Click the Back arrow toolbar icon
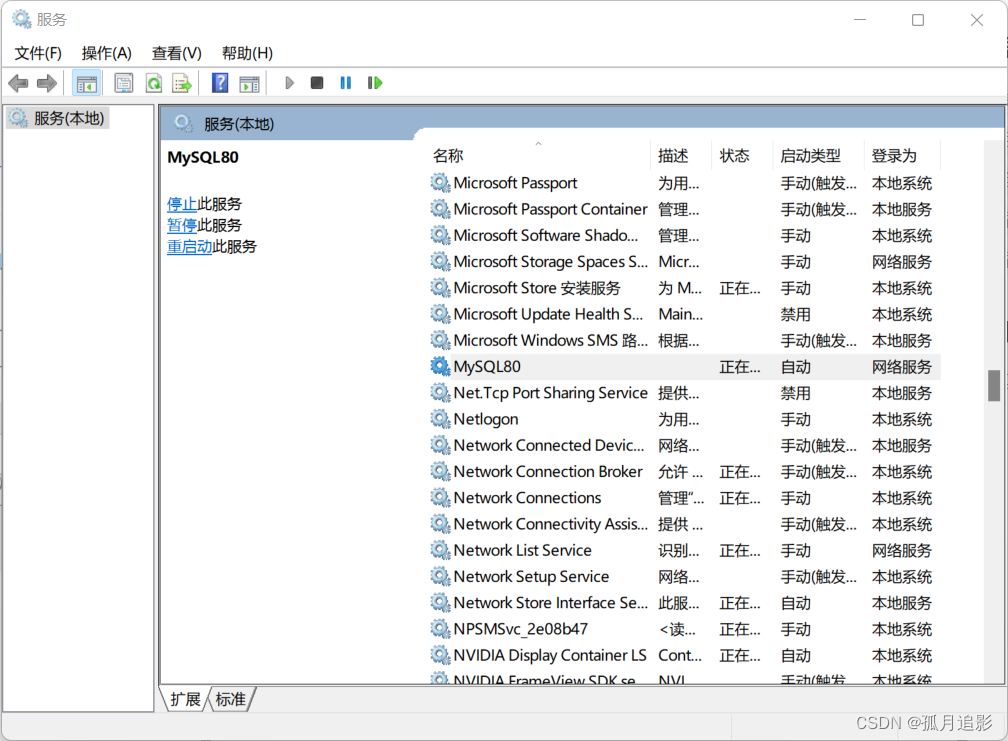1008x741 pixels. click(19, 83)
